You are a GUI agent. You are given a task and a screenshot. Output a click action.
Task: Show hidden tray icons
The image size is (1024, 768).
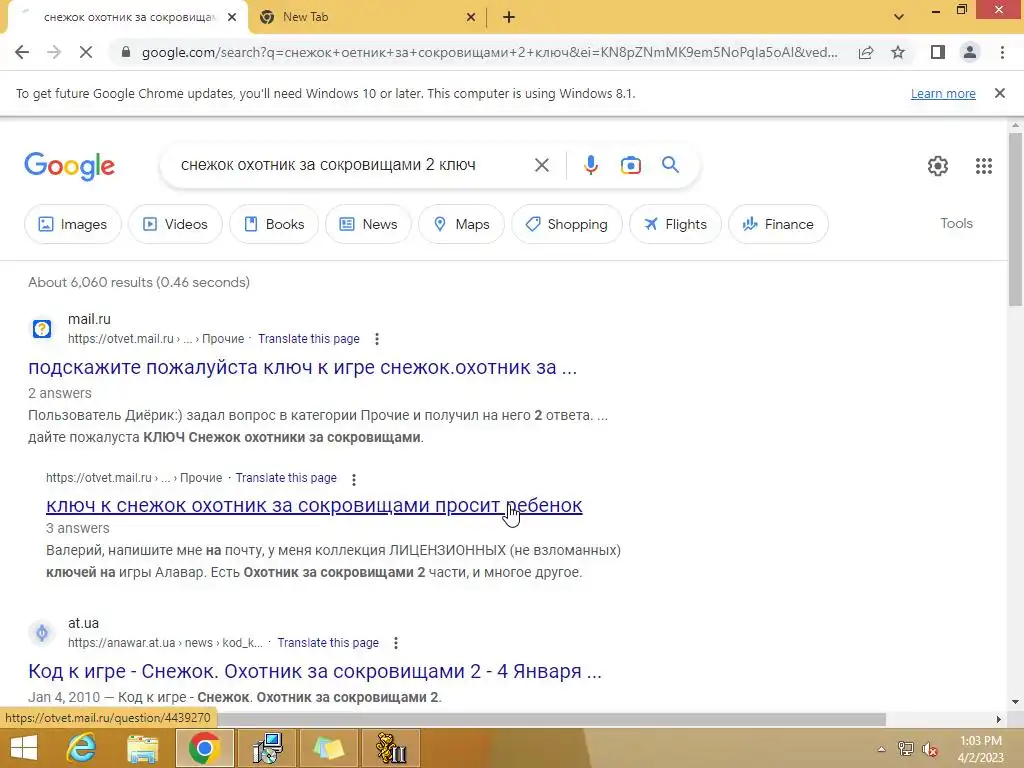tap(881, 749)
